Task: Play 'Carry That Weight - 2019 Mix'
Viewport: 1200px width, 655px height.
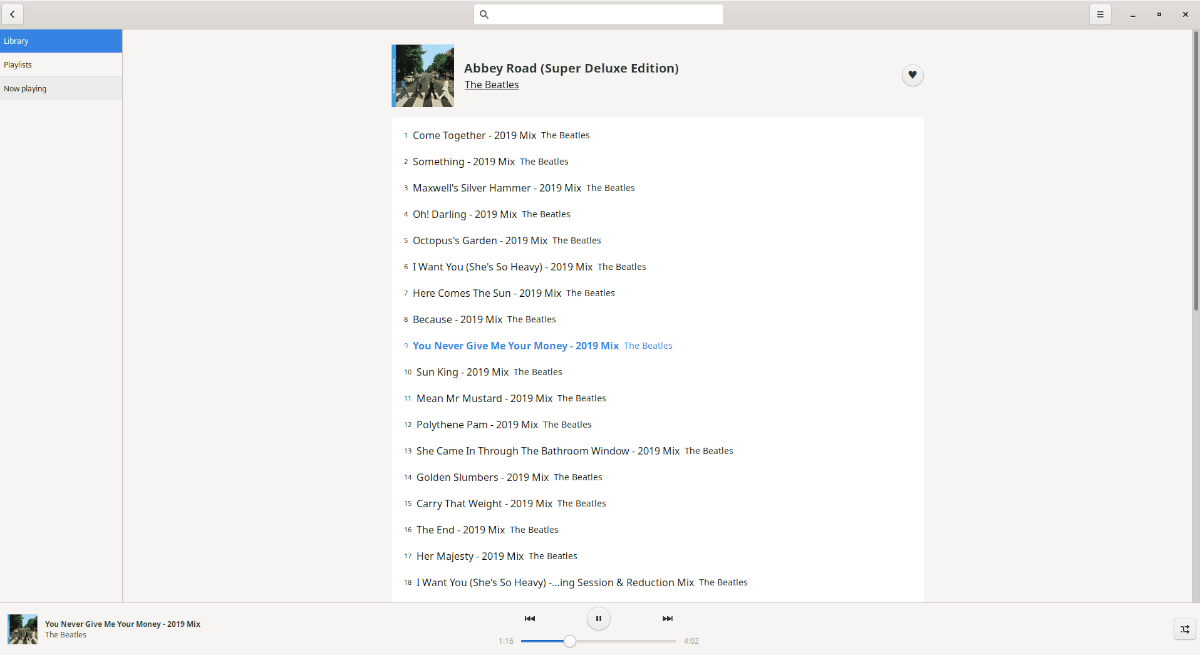Action: click(x=657, y=503)
